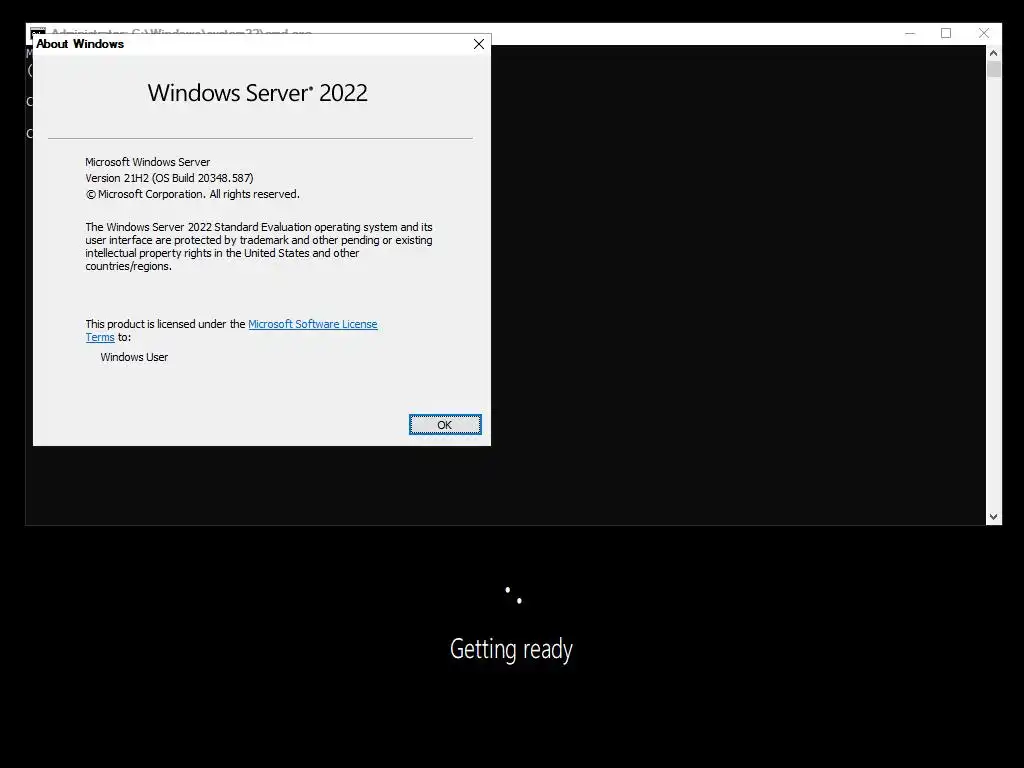Click the 'Windows Server 2022' heading
Viewport: 1024px width, 768px height.
pos(257,93)
